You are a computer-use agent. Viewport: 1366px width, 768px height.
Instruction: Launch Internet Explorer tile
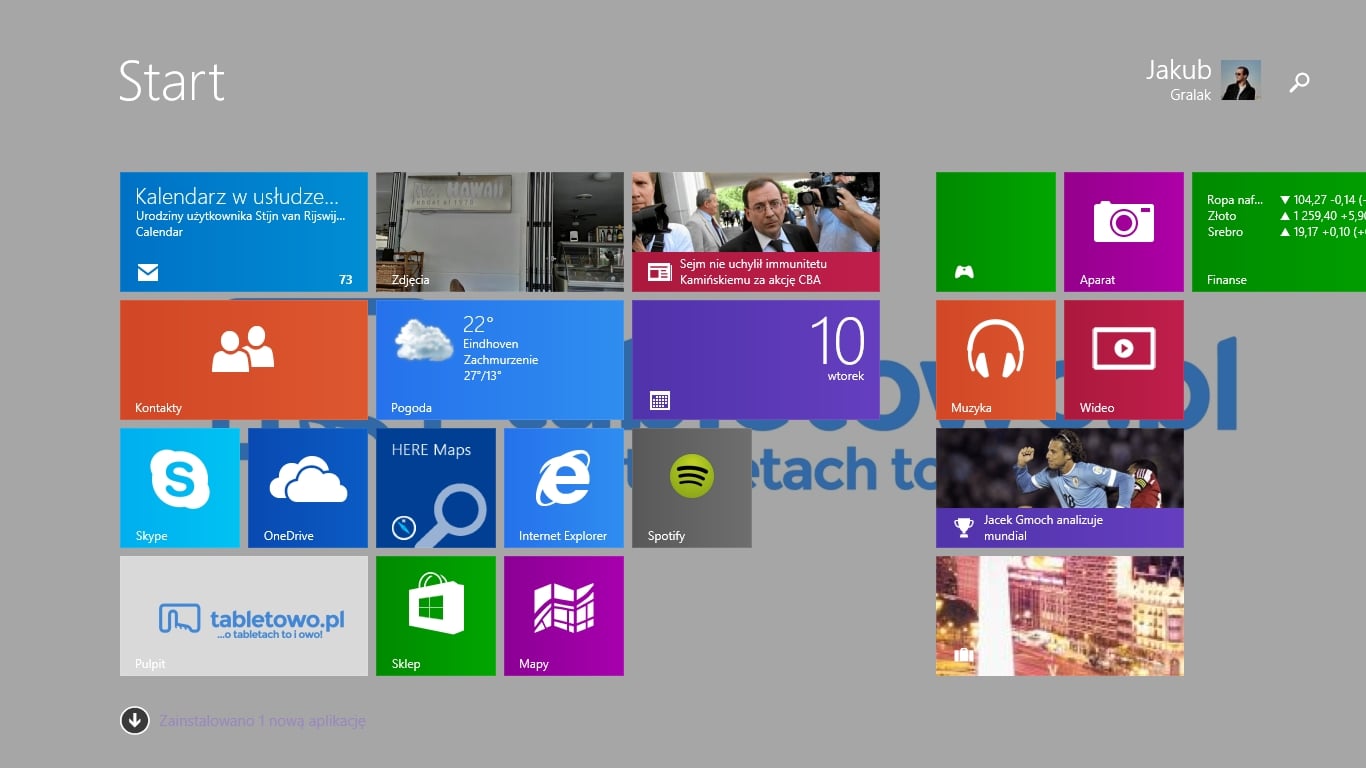[564, 488]
